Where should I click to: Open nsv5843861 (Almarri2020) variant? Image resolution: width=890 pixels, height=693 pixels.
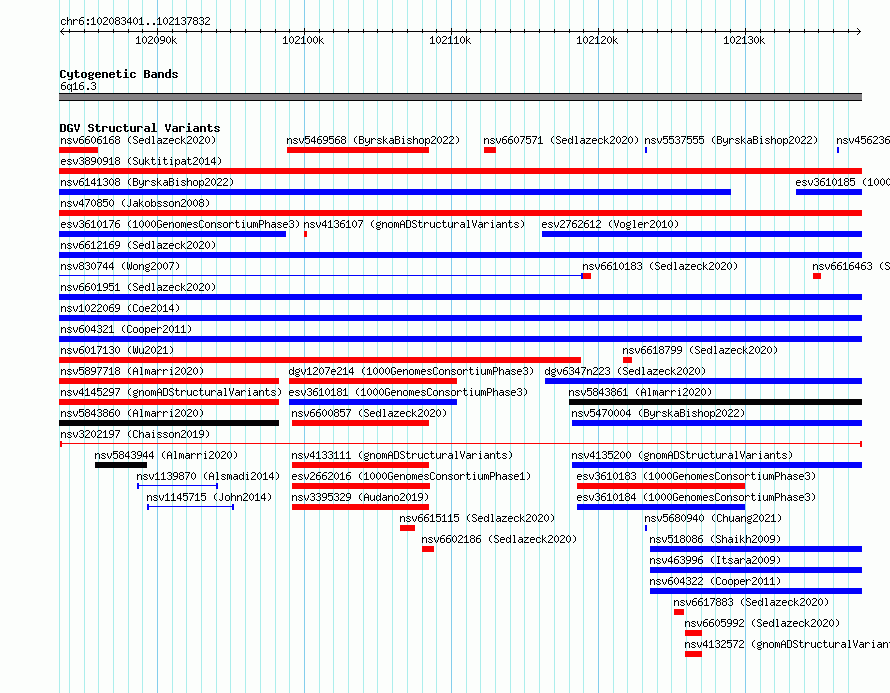coord(640,392)
